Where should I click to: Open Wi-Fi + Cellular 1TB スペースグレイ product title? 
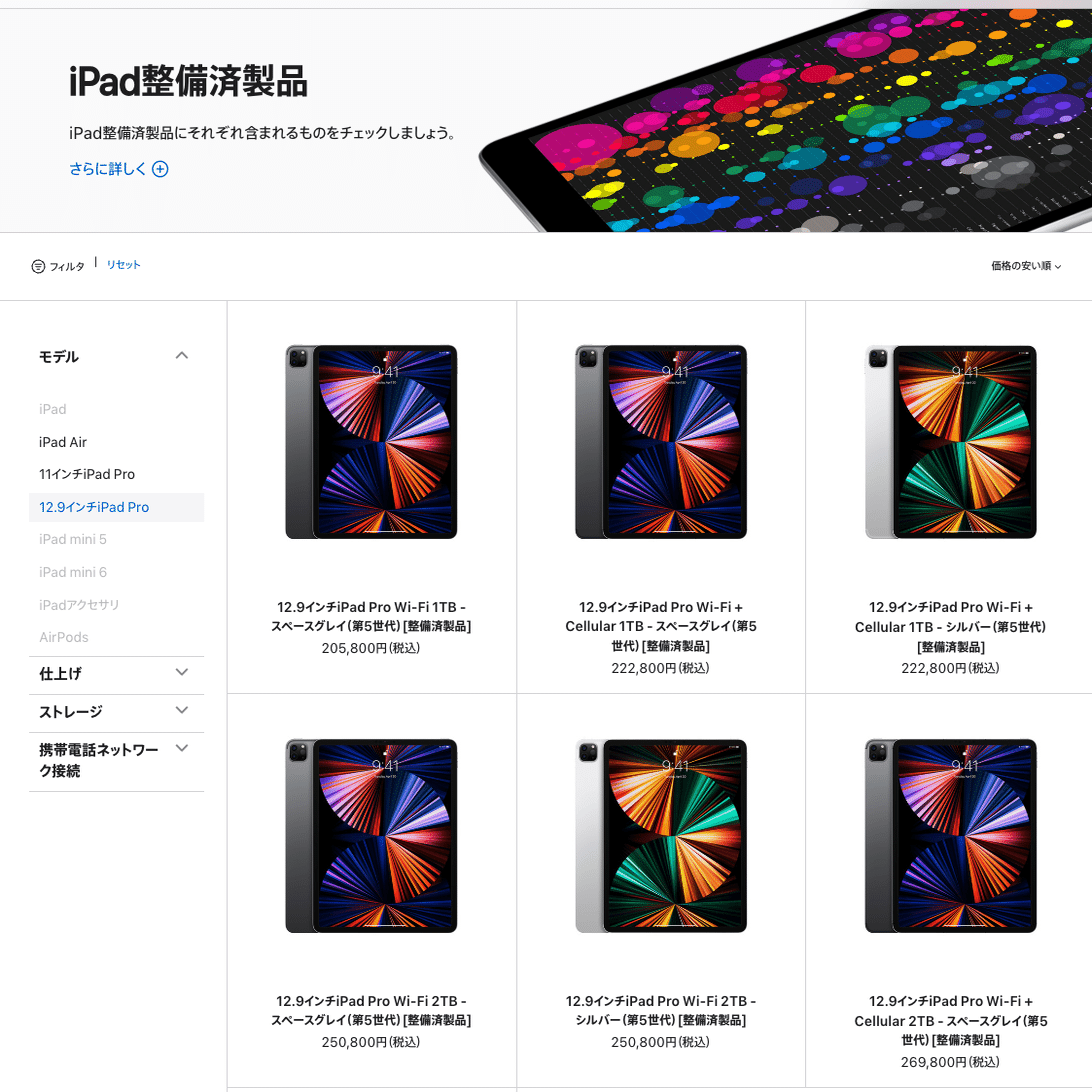coord(661,626)
